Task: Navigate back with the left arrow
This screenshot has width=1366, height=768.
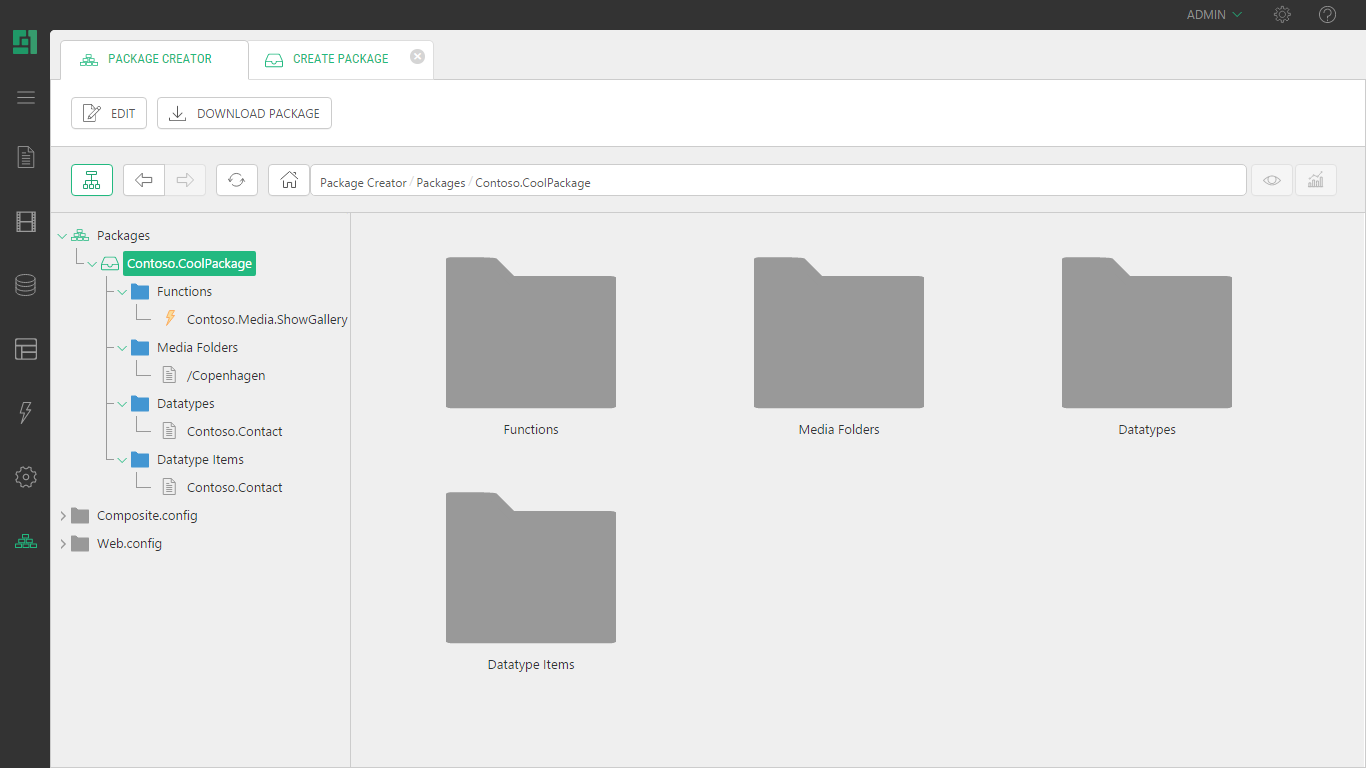Action: point(144,180)
